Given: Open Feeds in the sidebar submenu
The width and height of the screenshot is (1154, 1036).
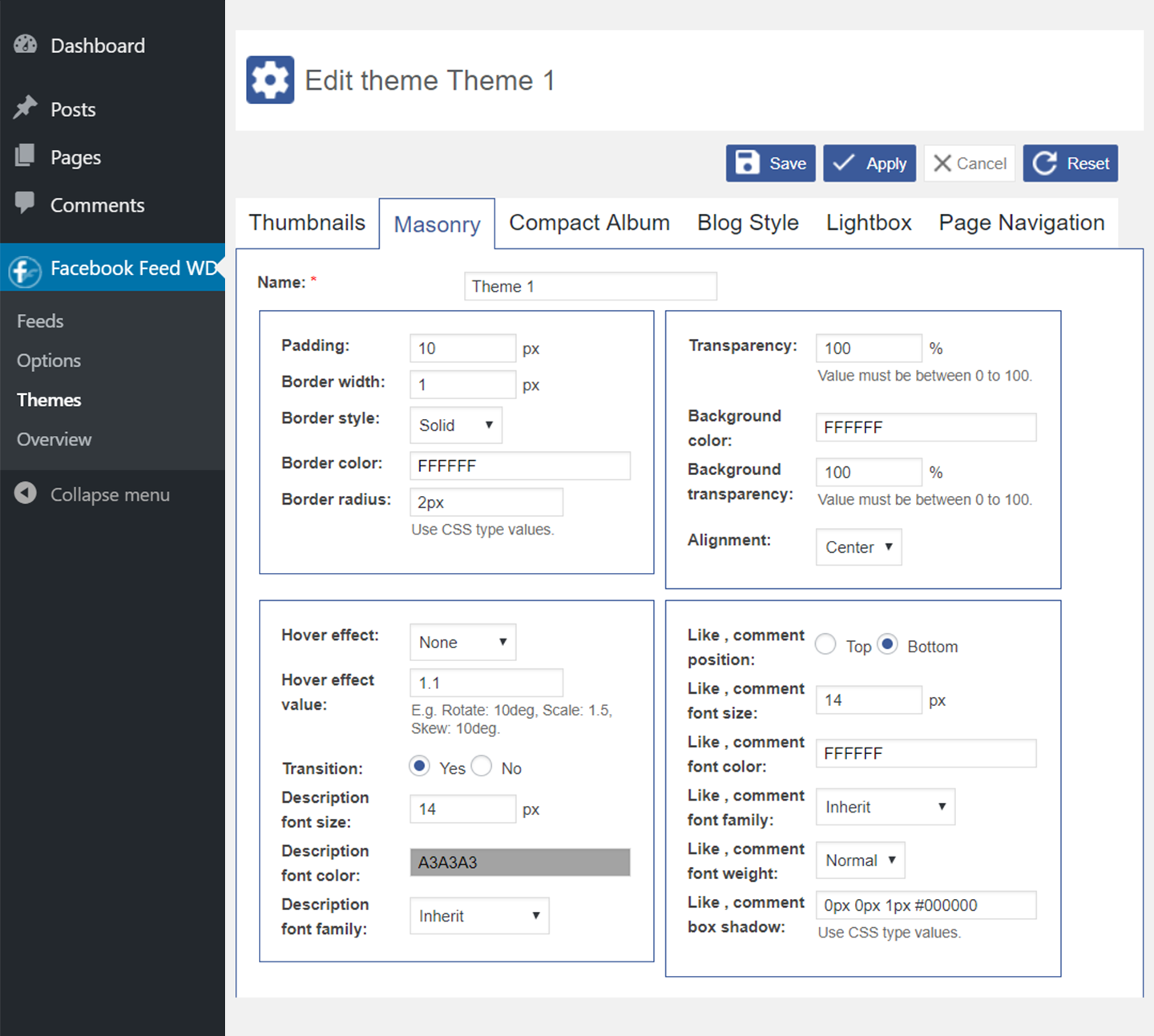Looking at the screenshot, I should tap(40, 321).
